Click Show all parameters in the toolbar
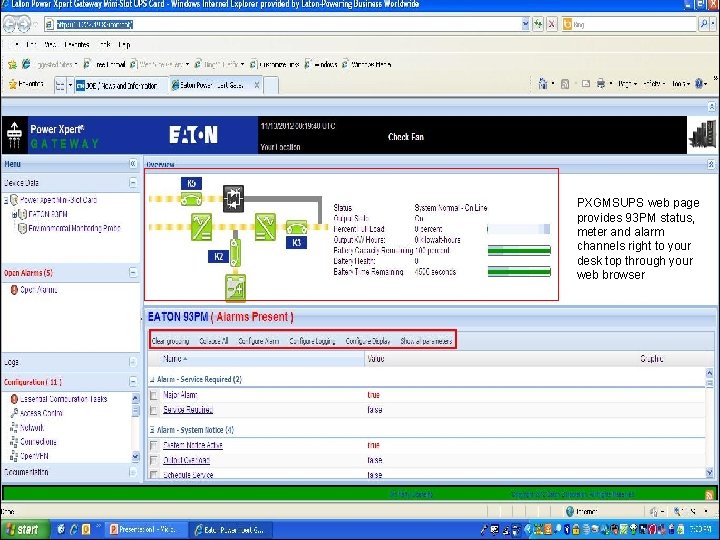This screenshot has height=540, width=720. click(x=426, y=341)
